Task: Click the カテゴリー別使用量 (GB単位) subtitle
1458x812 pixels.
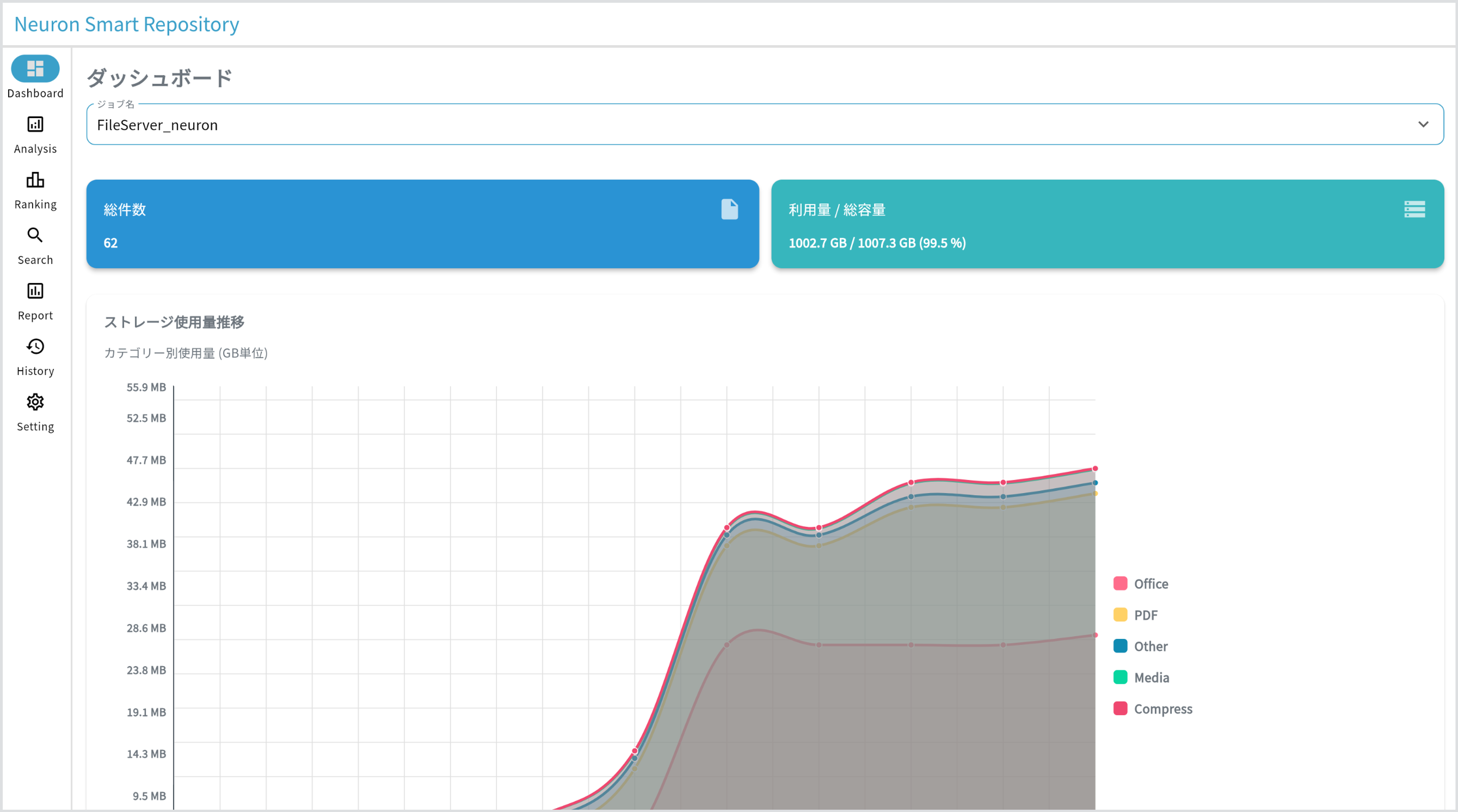Action: click(186, 353)
